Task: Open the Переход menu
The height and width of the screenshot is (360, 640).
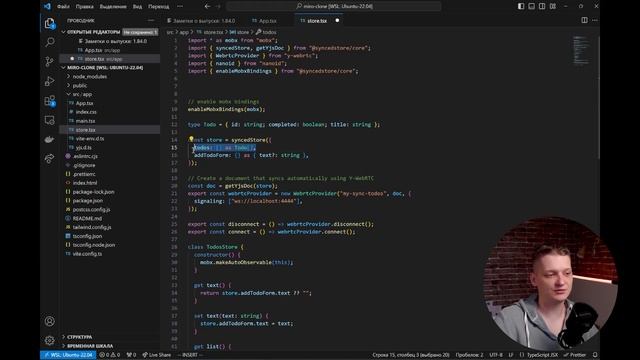Action: click(x=159, y=7)
